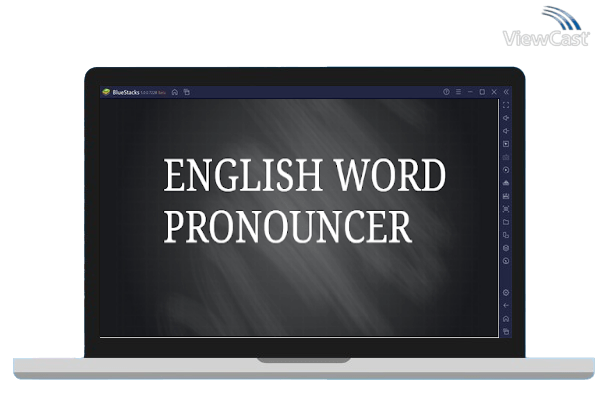Click the hexagon eco mode icon
The height and width of the screenshot is (414, 602).
pyautogui.click(x=506, y=248)
